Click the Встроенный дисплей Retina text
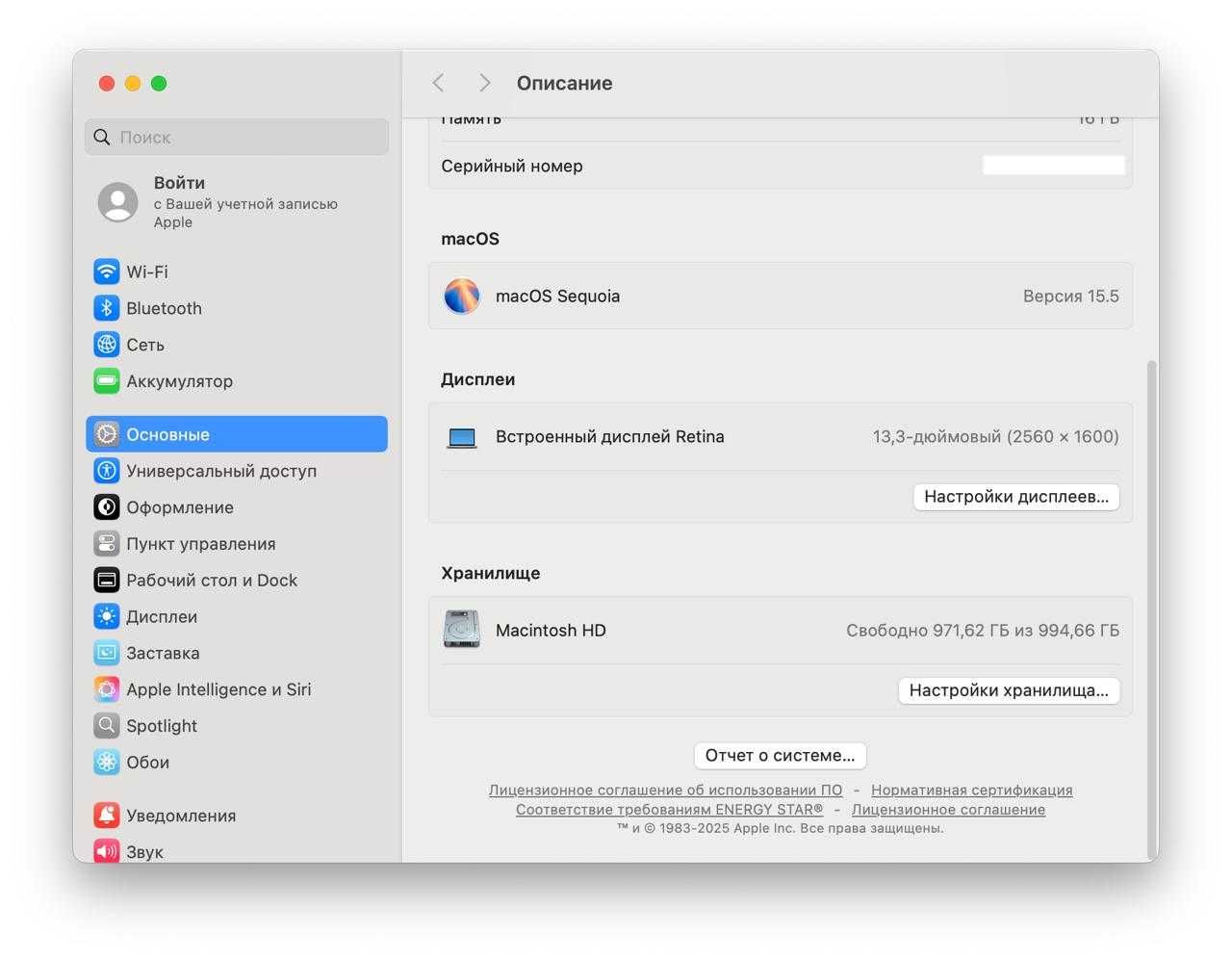 click(x=609, y=437)
